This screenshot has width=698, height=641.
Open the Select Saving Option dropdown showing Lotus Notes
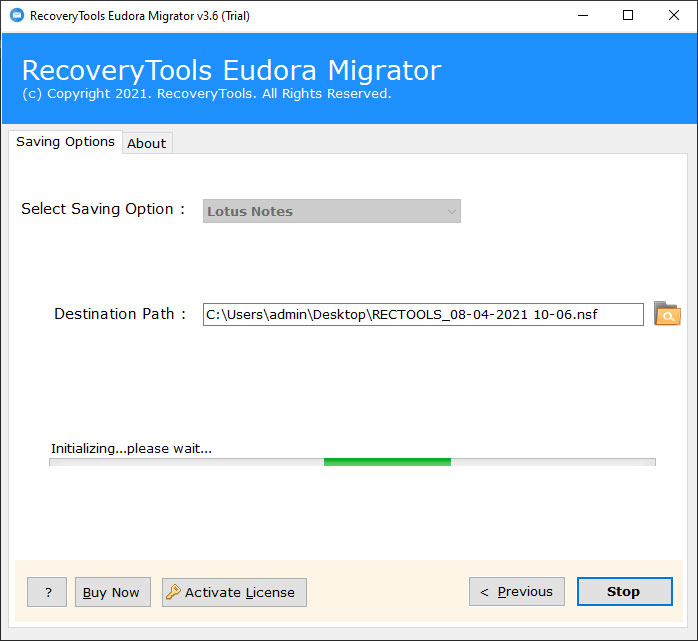tap(332, 211)
